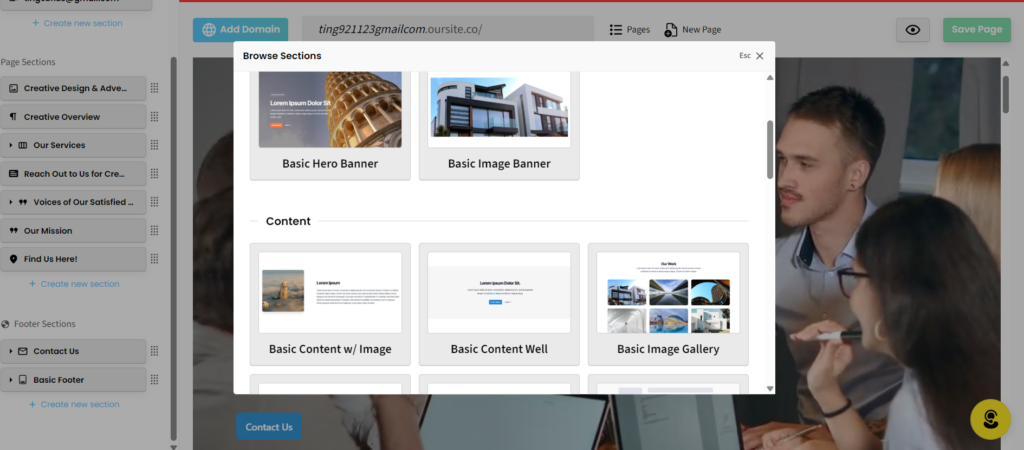
Task: Click Content category heading
Action: tap(288, 221)
